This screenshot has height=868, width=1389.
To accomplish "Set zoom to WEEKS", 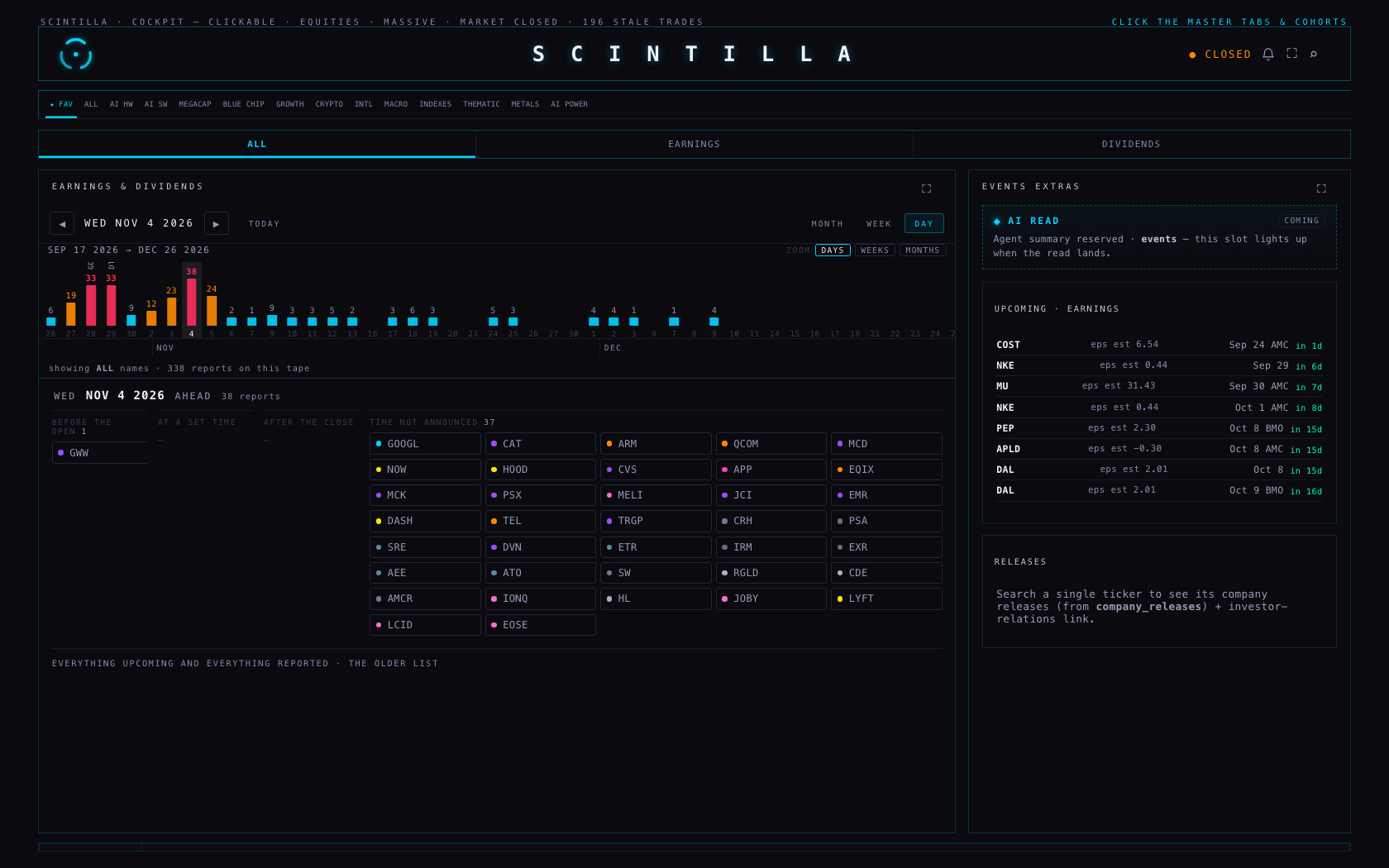I will pyautogui.click(x=874, y=250).
